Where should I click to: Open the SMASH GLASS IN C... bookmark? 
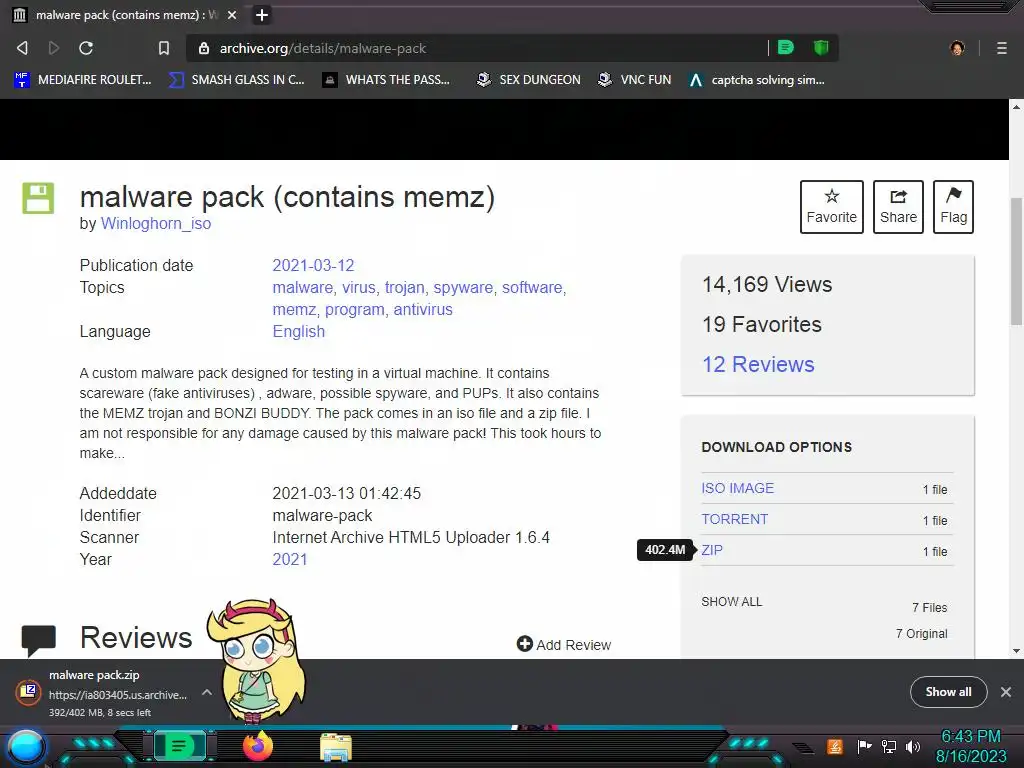[237, 80]
